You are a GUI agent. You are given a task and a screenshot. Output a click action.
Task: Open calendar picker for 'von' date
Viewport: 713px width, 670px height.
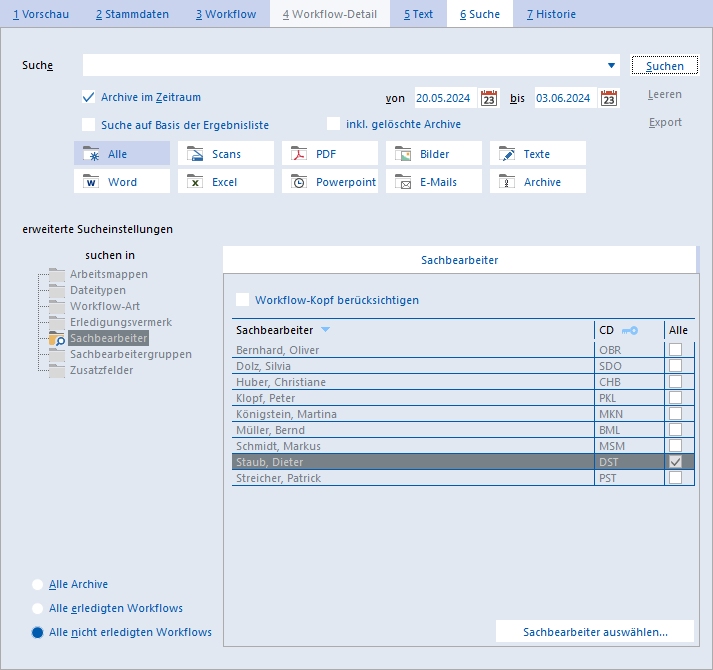[489, 98]
